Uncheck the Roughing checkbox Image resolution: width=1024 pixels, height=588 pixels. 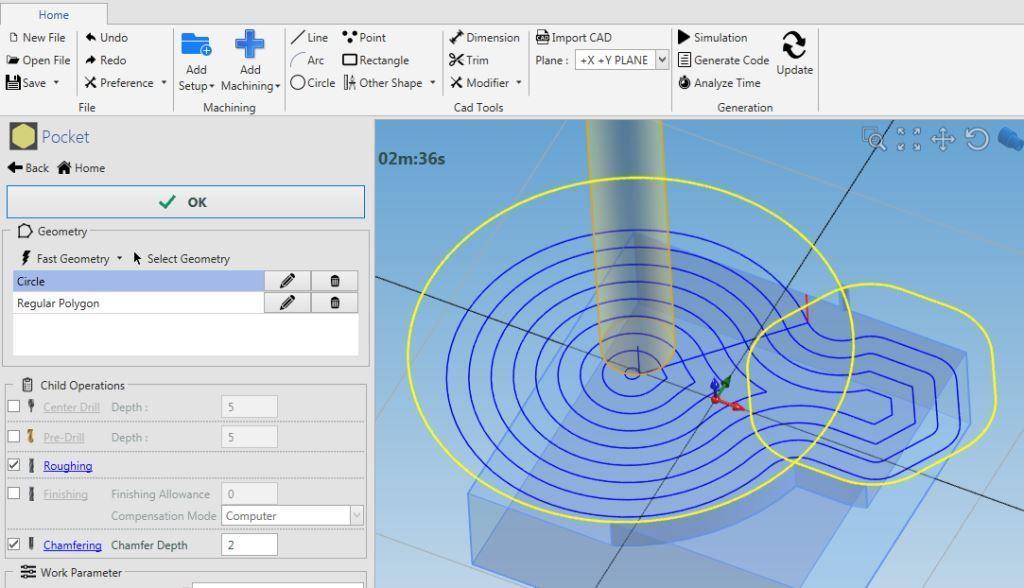pyautogui.click(x=14, y=465)
